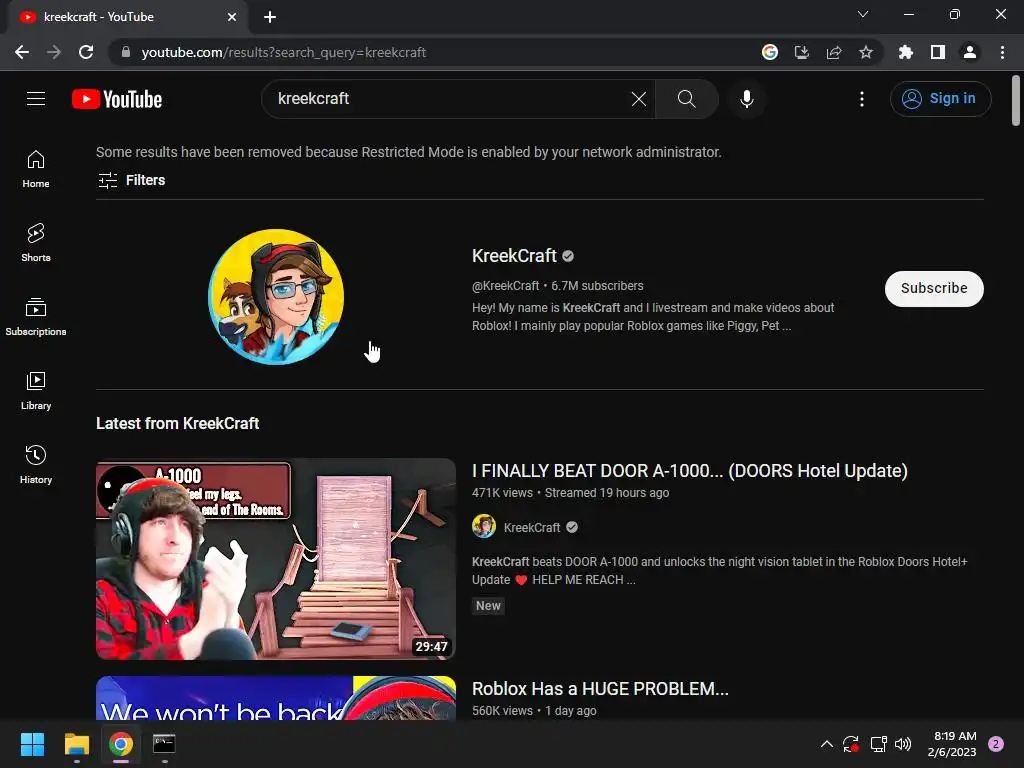Bookmark this tab with star icon

866,52
